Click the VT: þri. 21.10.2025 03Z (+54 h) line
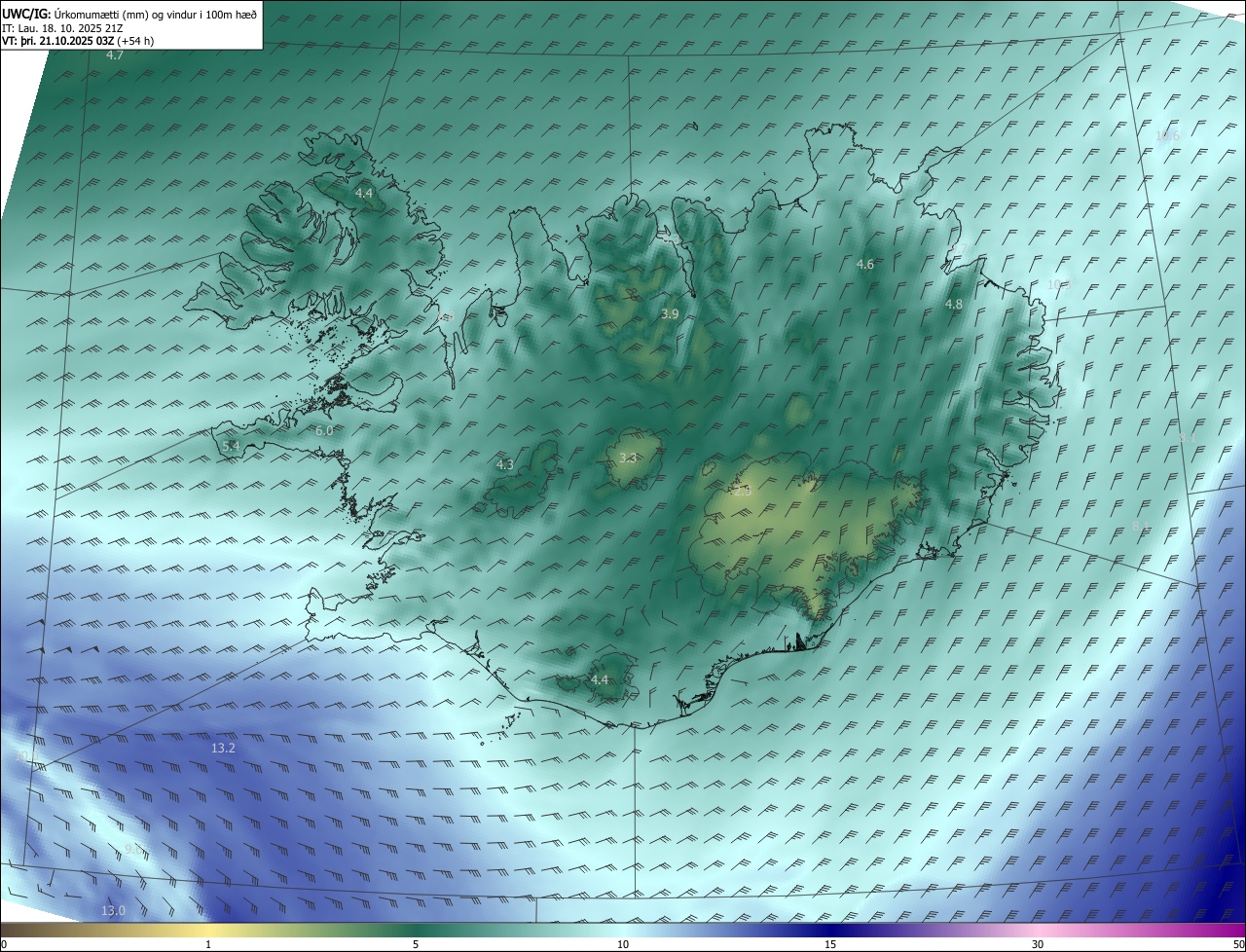This screenshot has height=952, width=1246. point(77,41)
